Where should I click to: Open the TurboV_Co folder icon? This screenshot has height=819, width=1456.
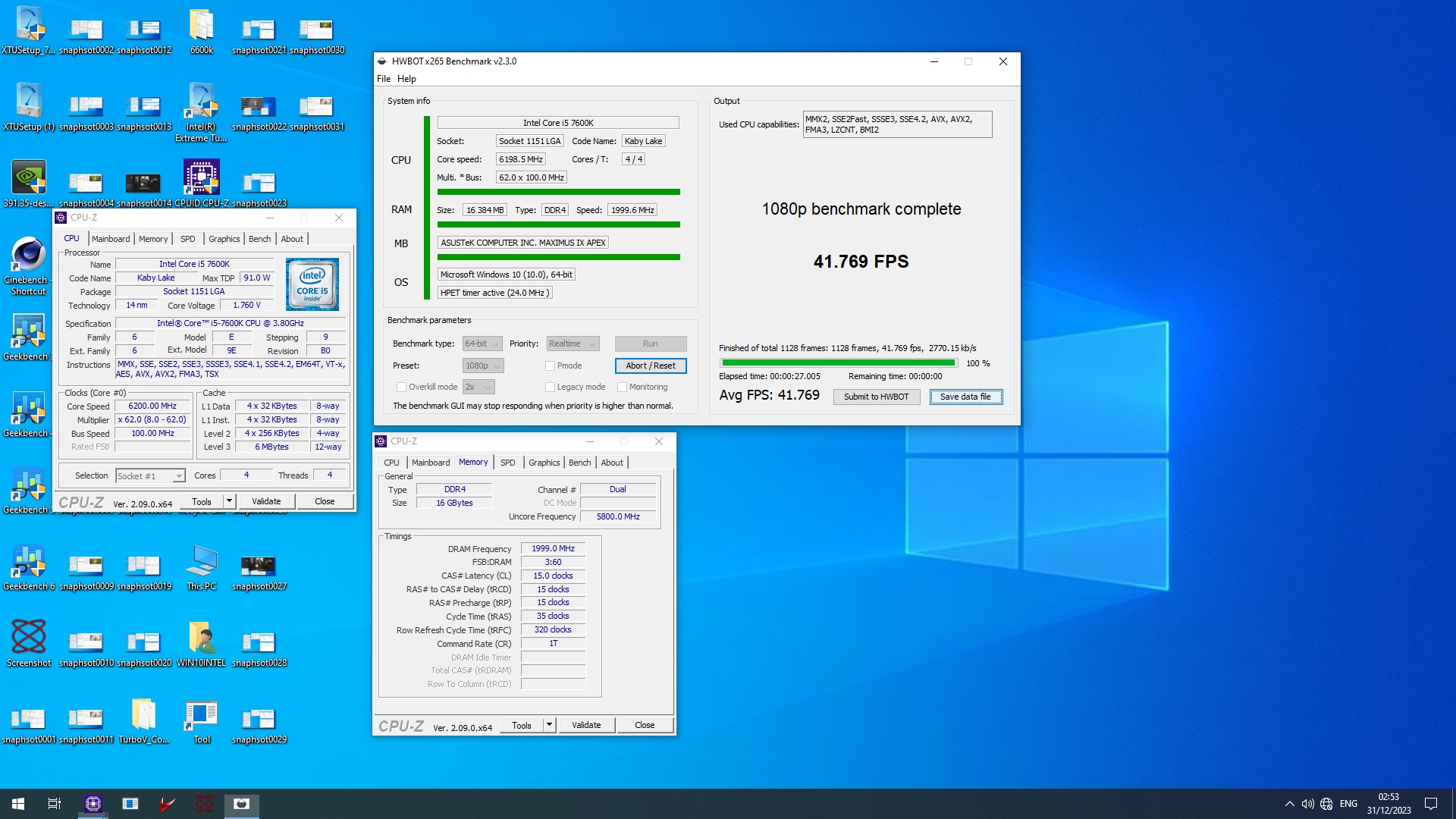pos(144,720)
